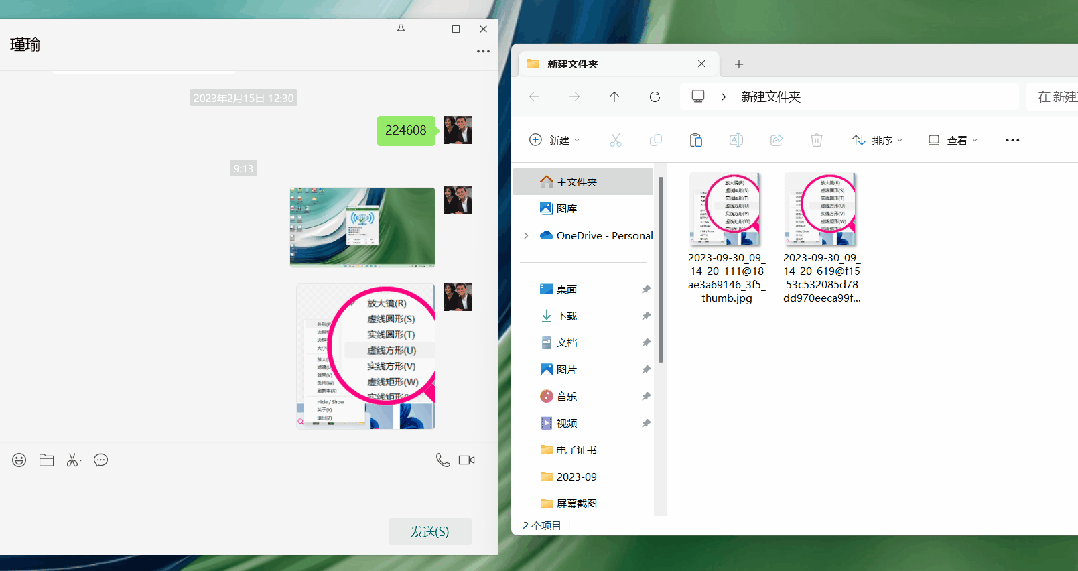
Task: Click the navigation pane vertical scrollbar
Action: [661, 270]
